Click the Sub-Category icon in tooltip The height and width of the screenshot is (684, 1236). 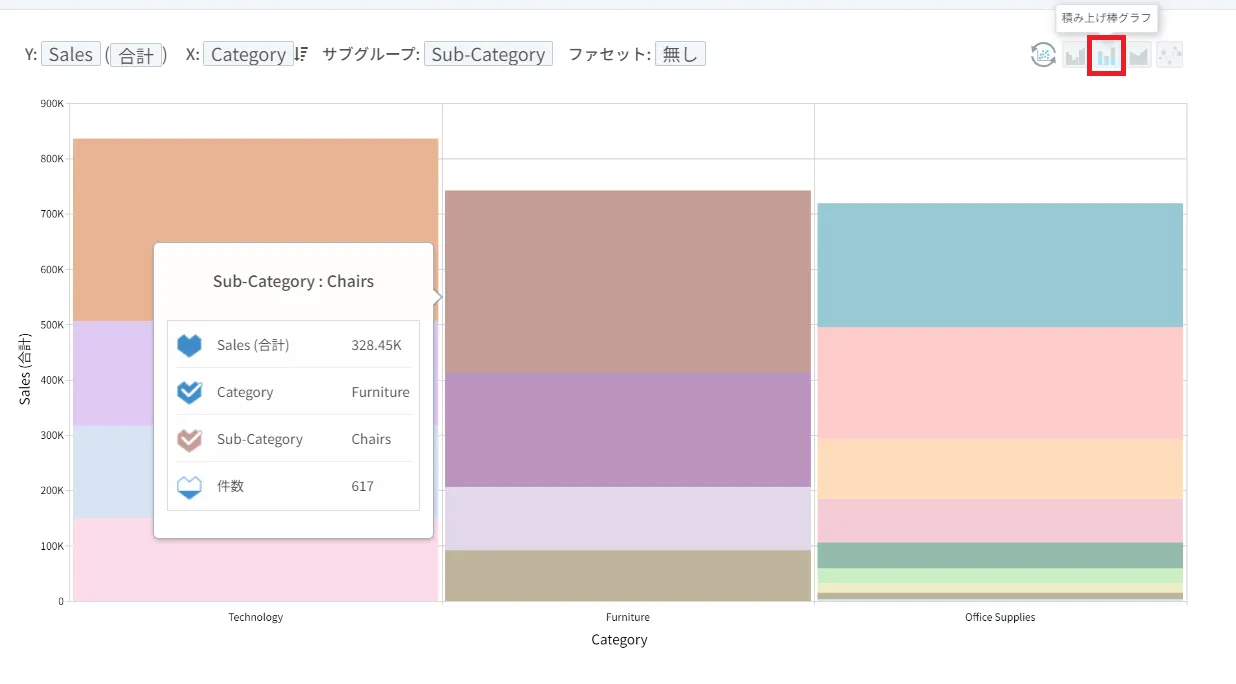pos(189,440)
